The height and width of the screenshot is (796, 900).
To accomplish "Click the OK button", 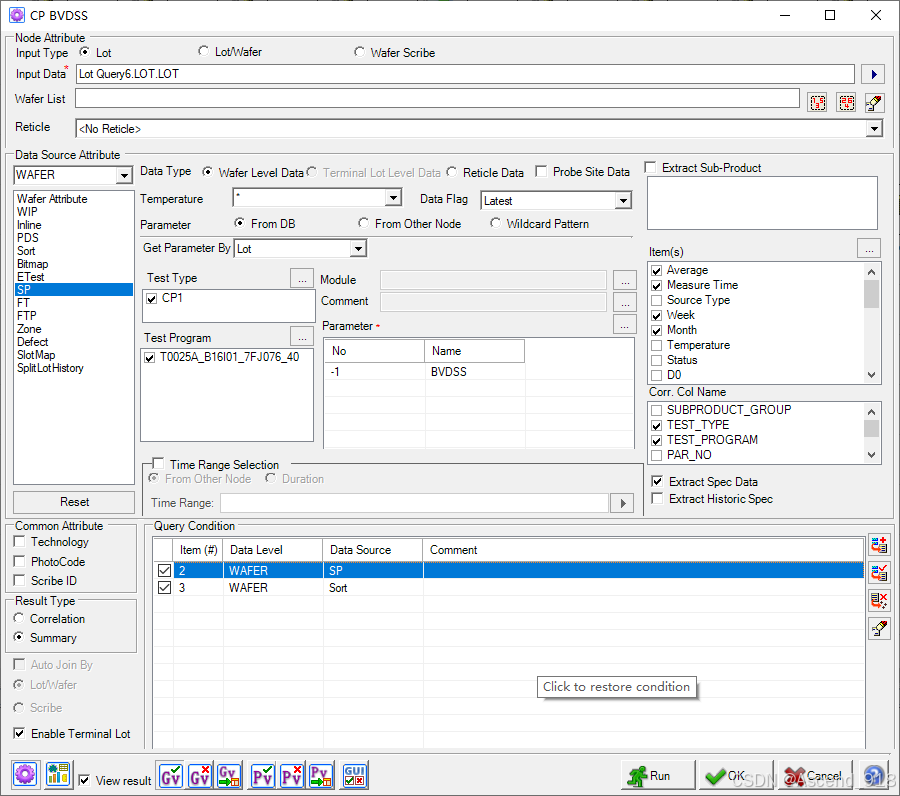I will [x=735, y=775].
